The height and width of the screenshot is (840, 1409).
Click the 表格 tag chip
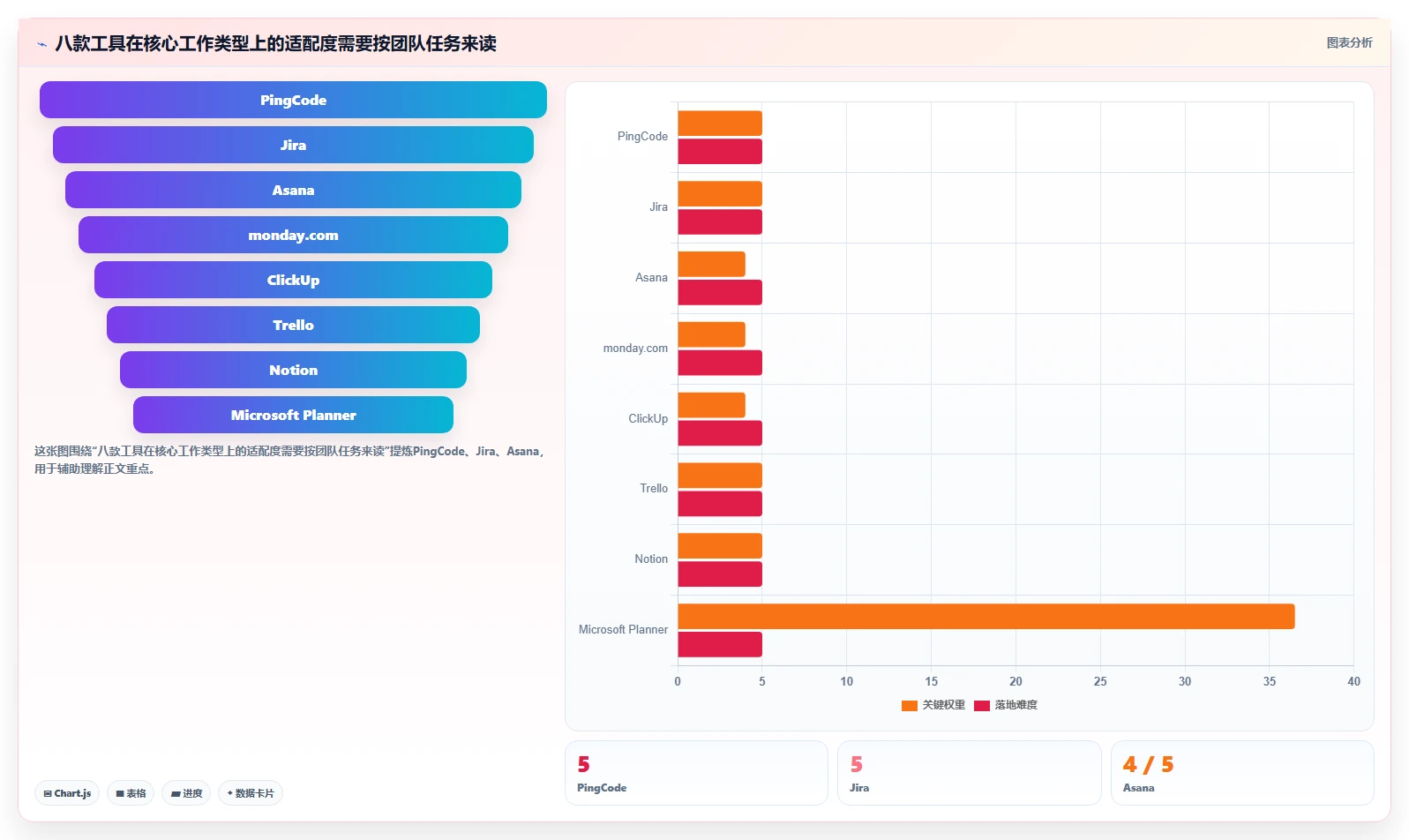tap(131, 793)
